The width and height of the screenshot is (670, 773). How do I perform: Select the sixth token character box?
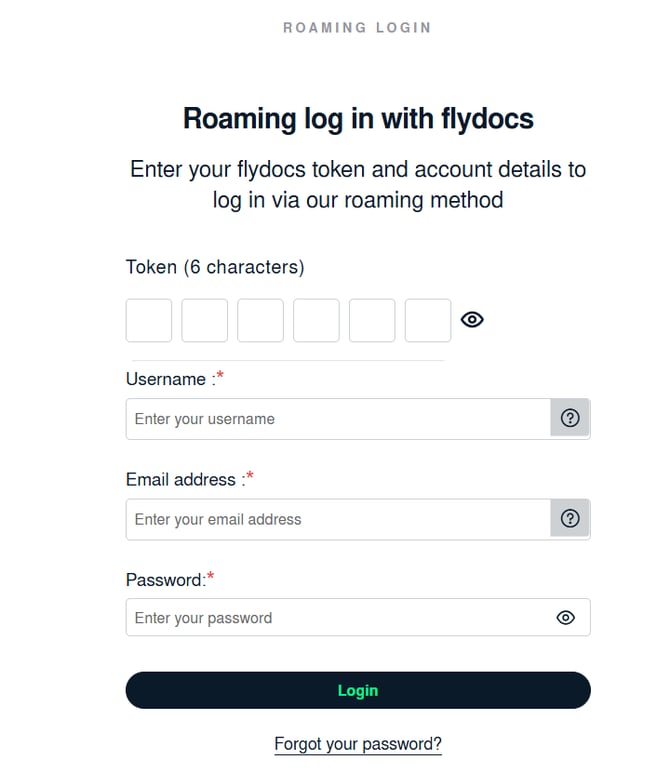click(x=428, y=320)
